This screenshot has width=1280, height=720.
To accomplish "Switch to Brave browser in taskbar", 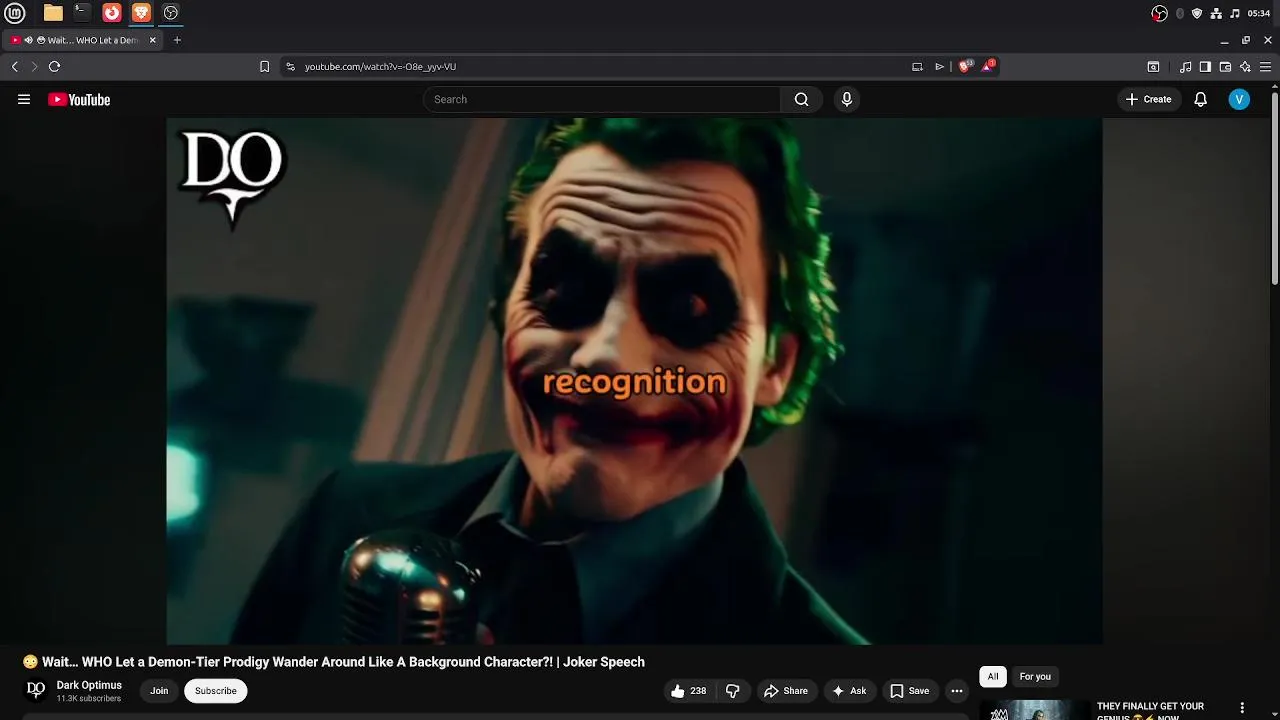I will click(x=141, y=13).
